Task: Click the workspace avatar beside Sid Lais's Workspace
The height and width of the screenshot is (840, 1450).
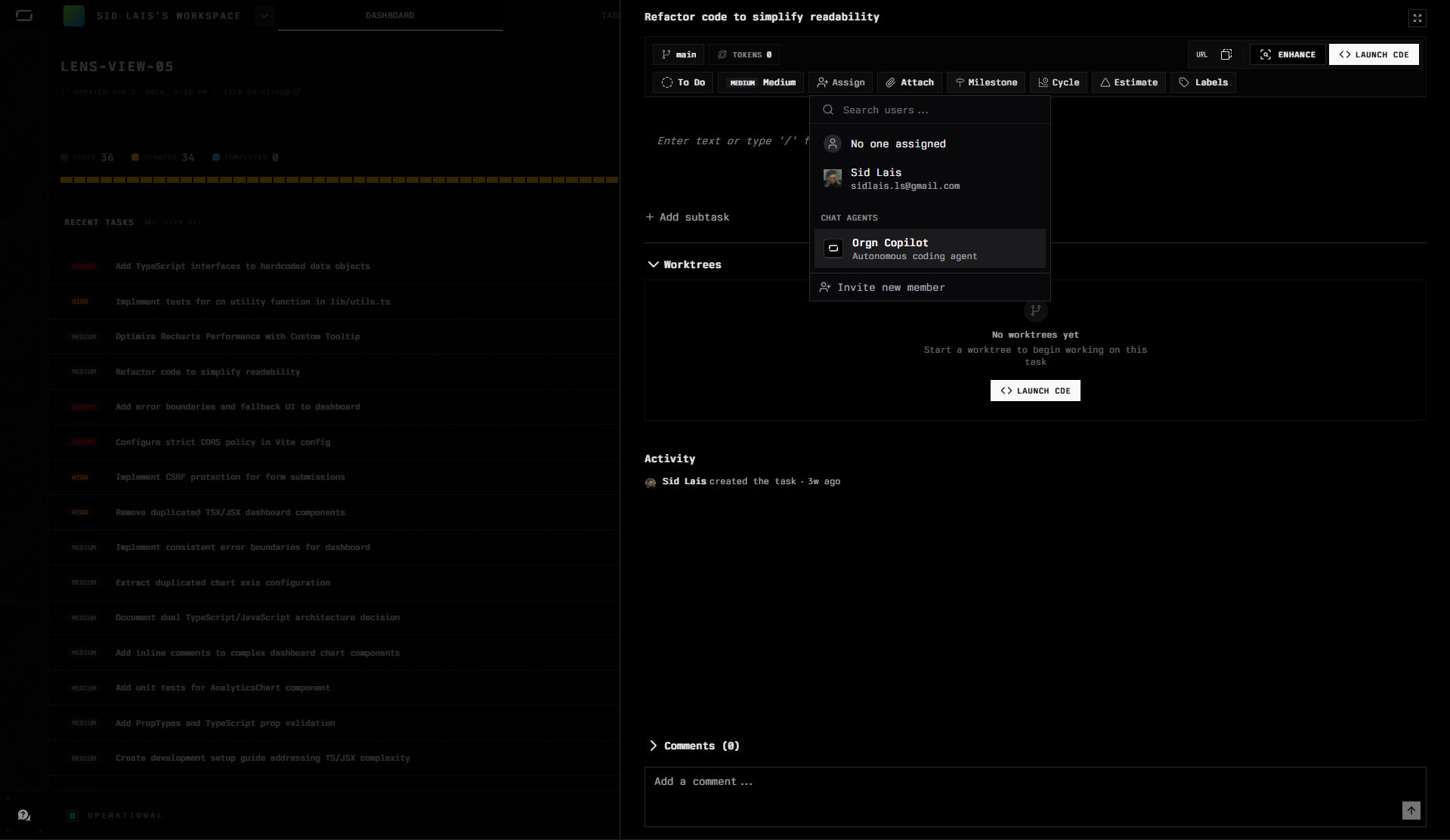Action: click(x=74, y=15)
